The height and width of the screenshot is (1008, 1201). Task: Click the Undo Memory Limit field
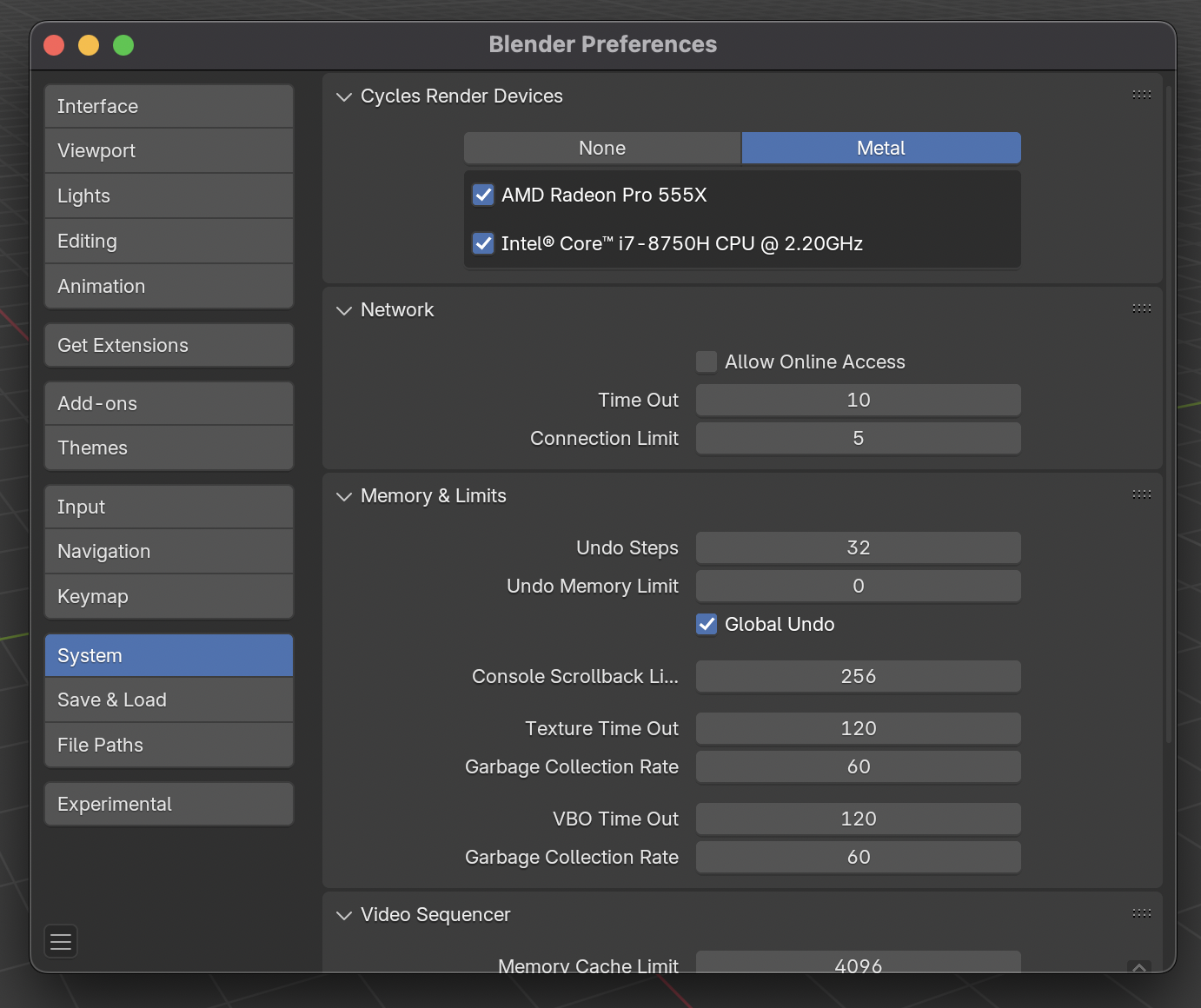point(859,586)
